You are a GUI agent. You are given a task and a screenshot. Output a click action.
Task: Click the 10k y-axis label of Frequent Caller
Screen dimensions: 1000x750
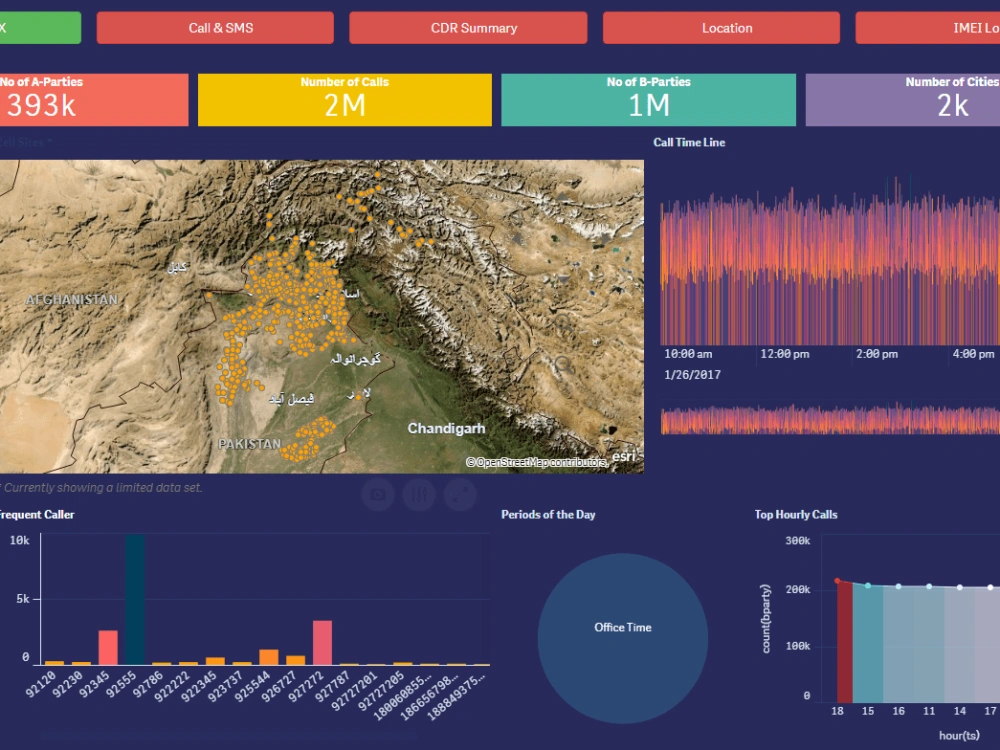coord(20,540)
